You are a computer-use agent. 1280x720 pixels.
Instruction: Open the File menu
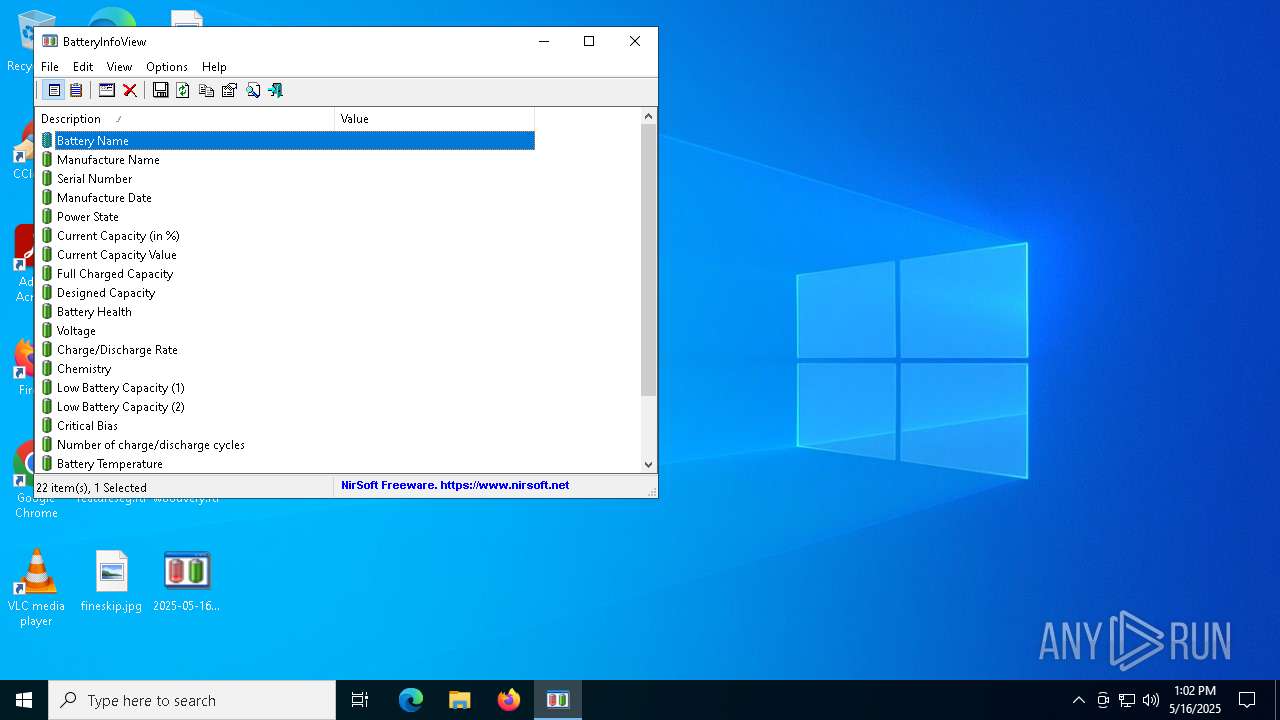[50, 67]
